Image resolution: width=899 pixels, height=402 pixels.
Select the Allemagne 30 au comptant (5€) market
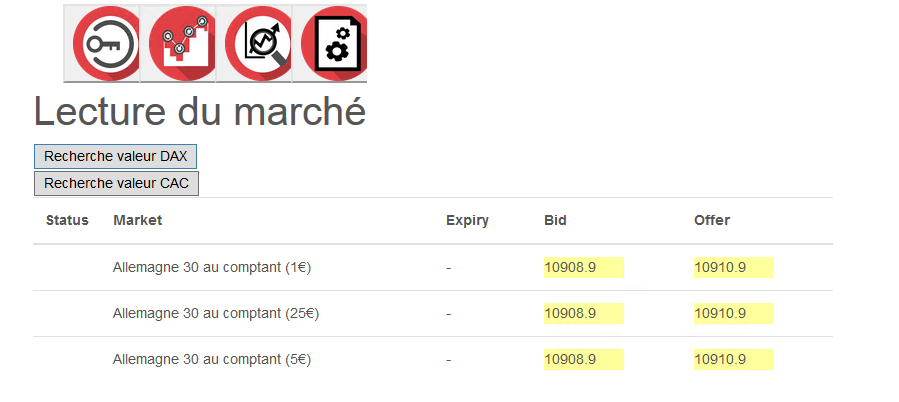coord(213,359)
